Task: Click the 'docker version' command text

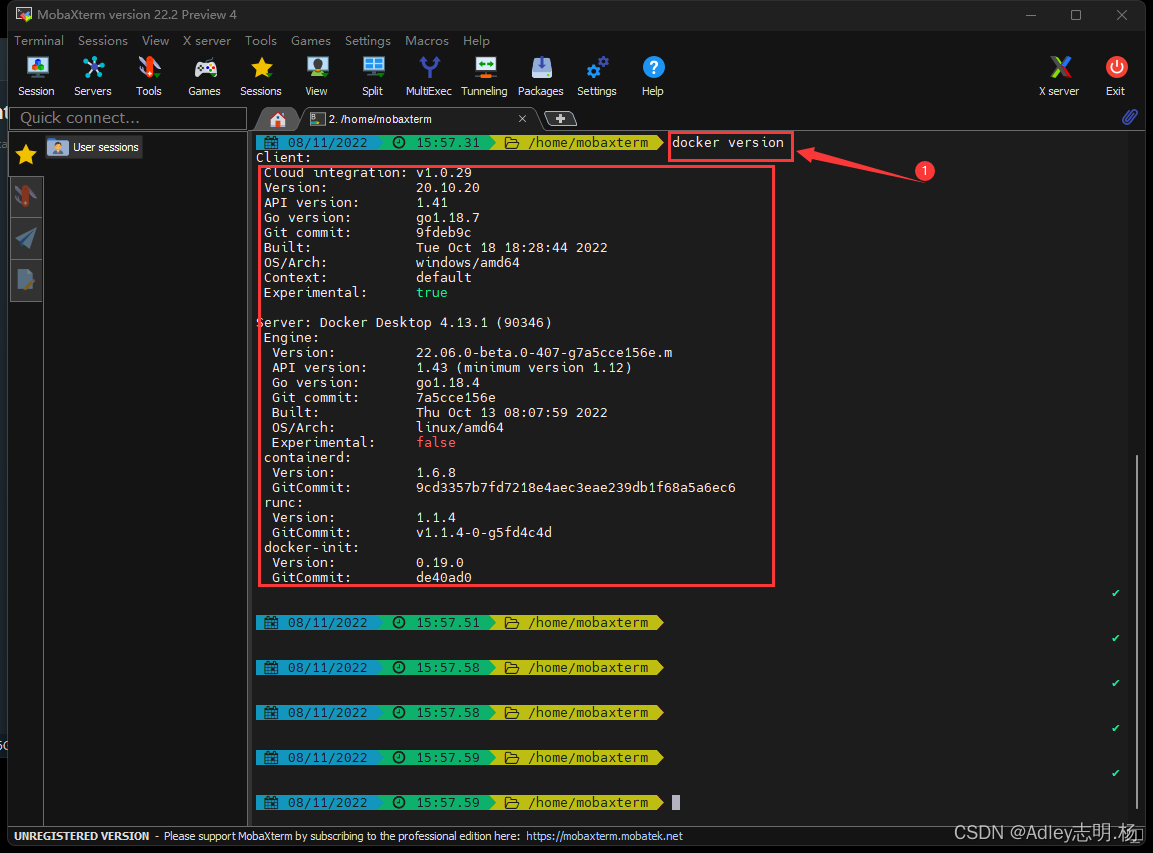Action: 728,143
